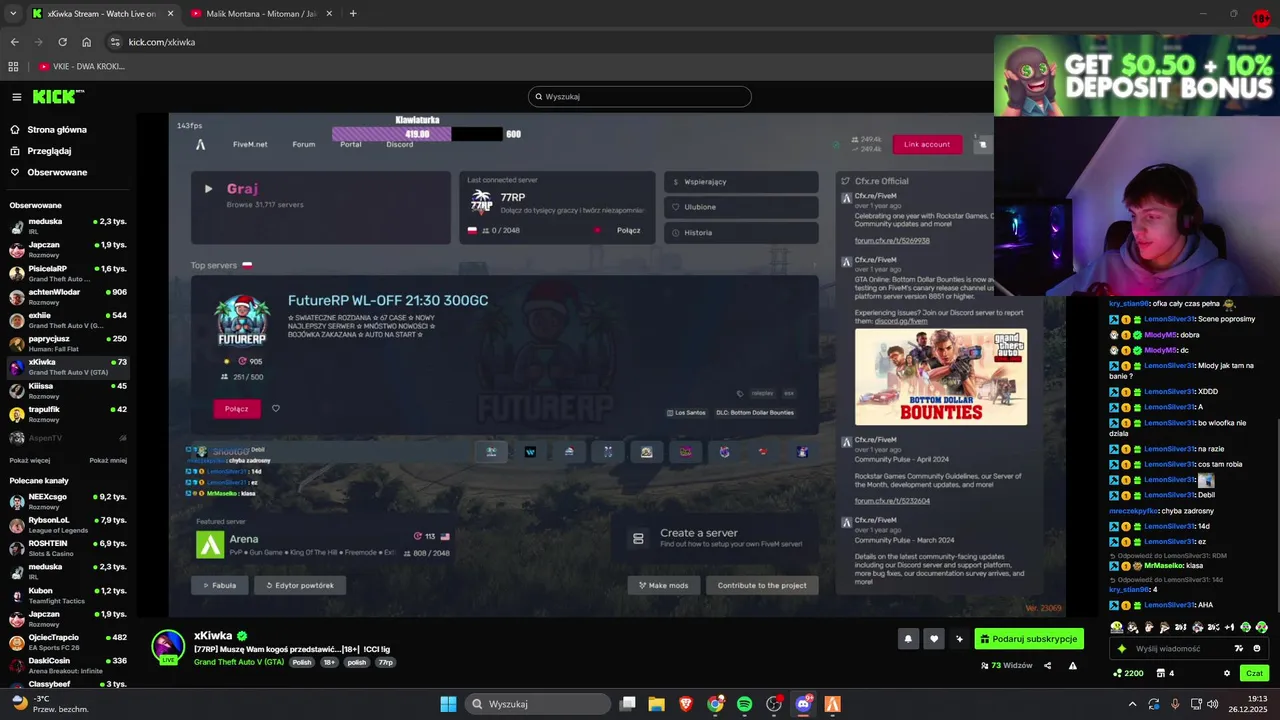Open Google Chrome from the taskbar
The image size is (1280, 720).
click(x=715, y=704)
